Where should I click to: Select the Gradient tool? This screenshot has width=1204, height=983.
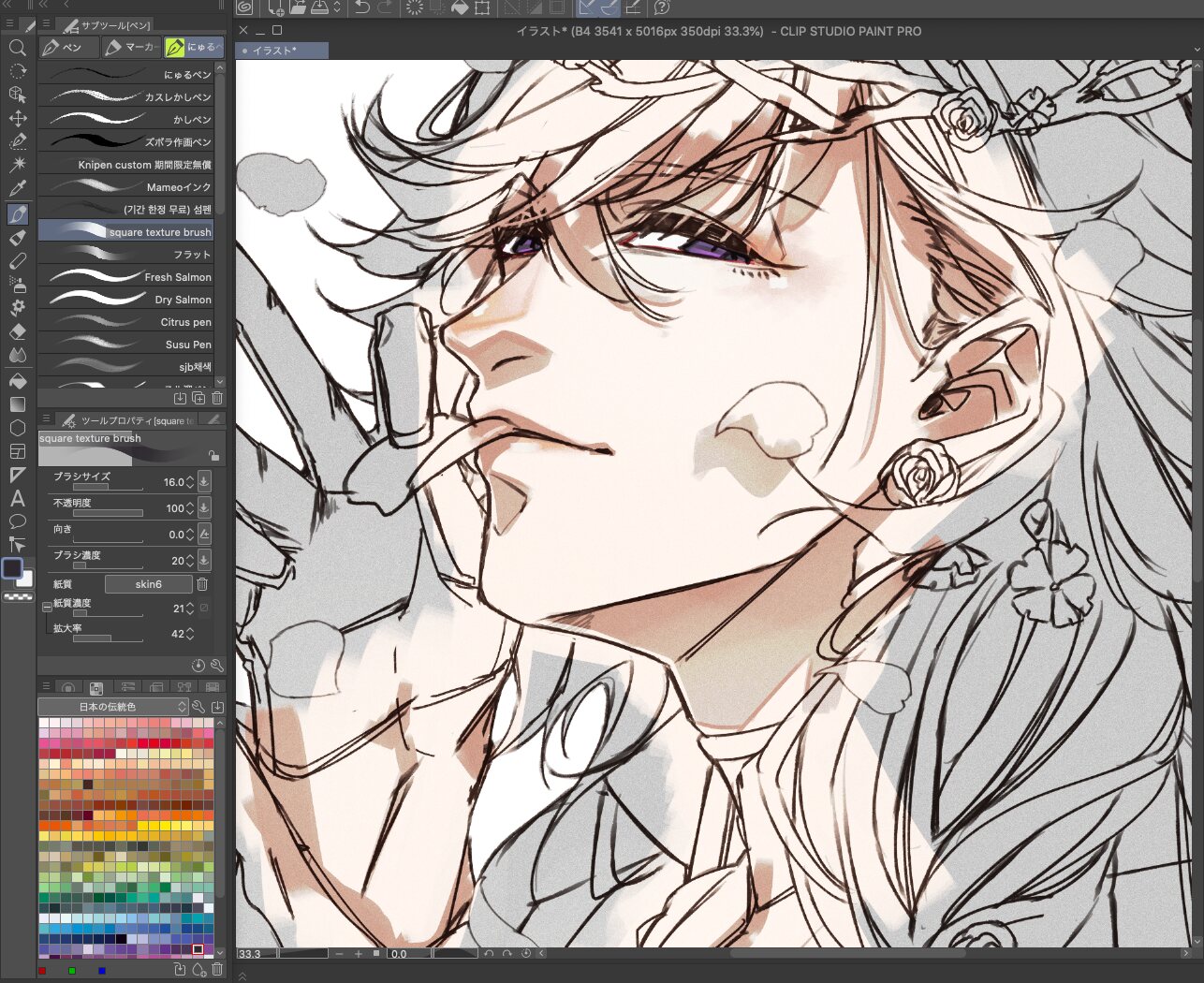click(x=17, y=404)
